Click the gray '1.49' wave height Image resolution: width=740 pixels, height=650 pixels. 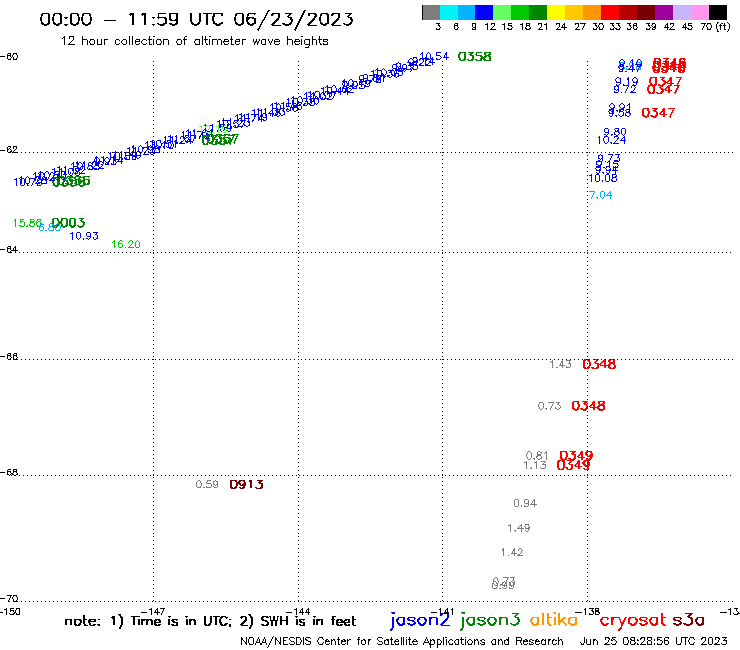tap(519, 528)
